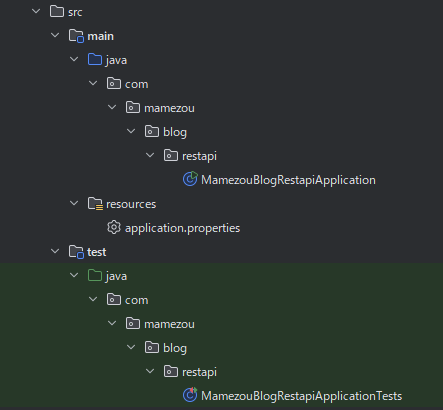Viewport: 443px width, 410px height.
Task: Collapse the resources folder chevron
Action: click(74, 203)
